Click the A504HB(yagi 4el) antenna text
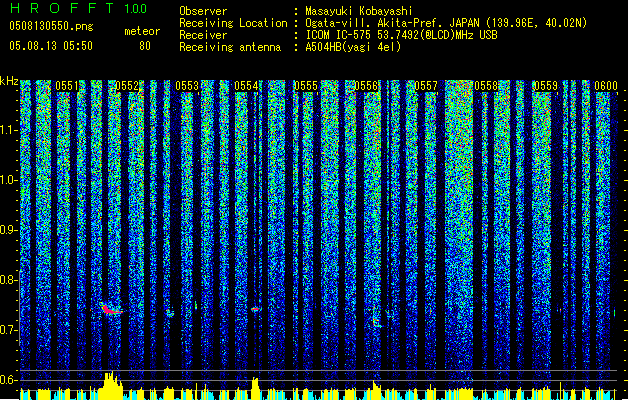The height and width of the screenshot is (400, 629). tap(353, 47)
